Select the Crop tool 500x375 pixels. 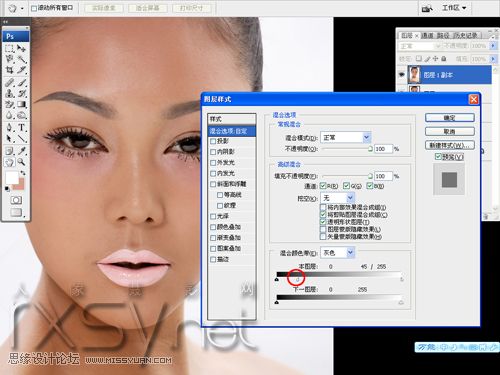click(x=9, y=70)
